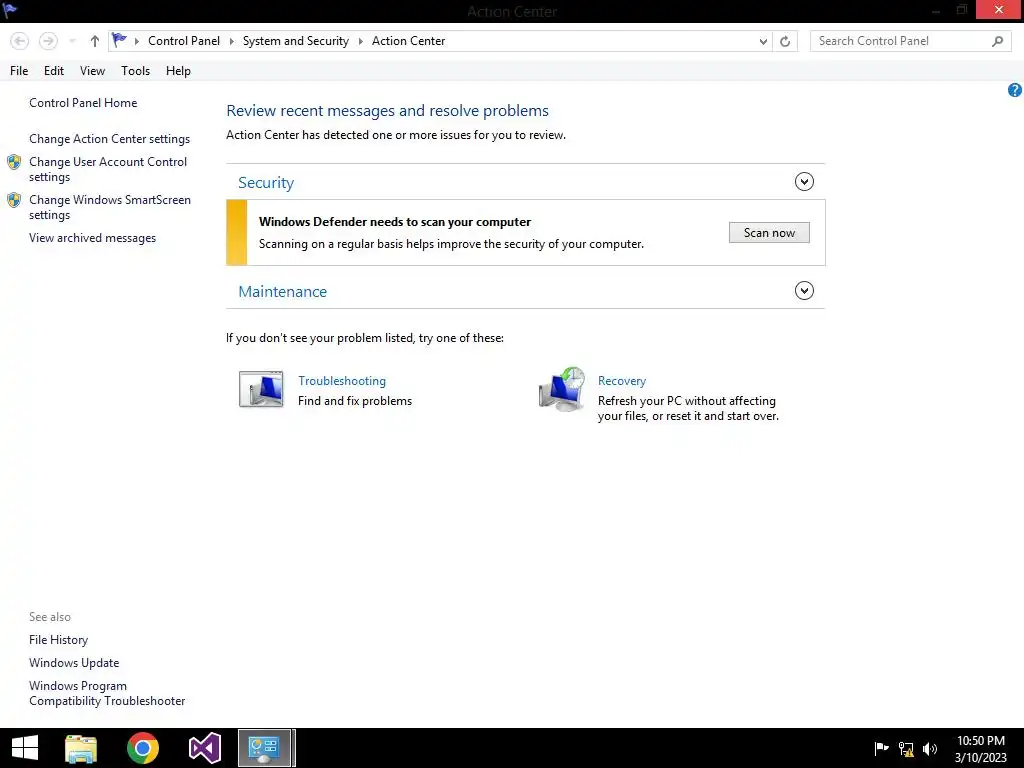Open recent locations dropdown arrow
The image size is (1024, 768).
pos(72,41)
